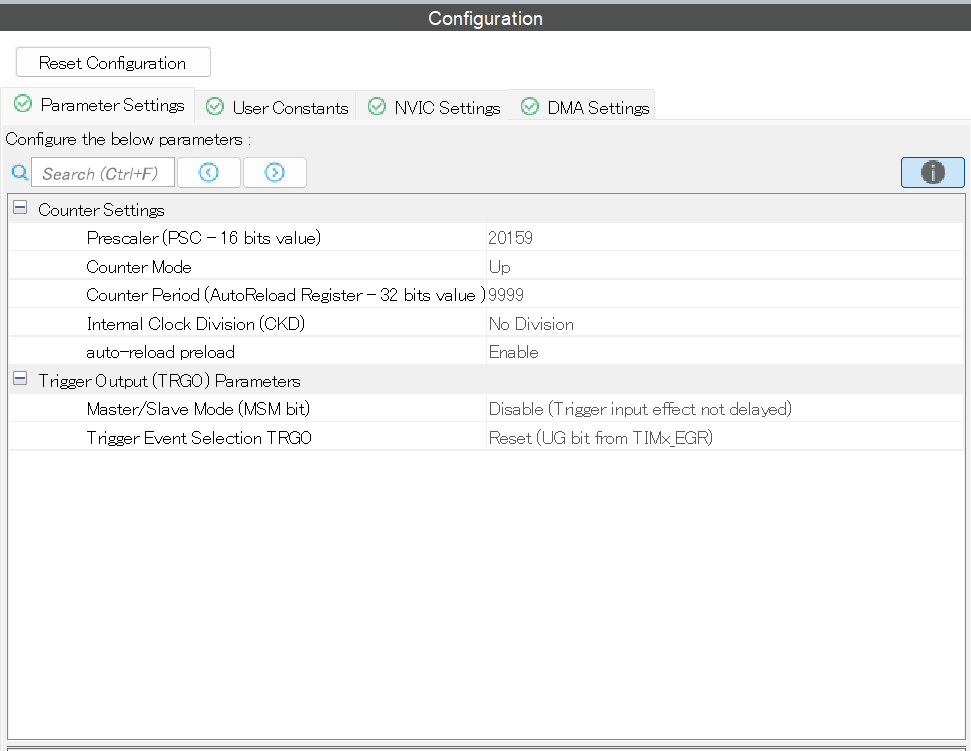
Task: Go to previous search result arrow
Action: click(209, 173)
